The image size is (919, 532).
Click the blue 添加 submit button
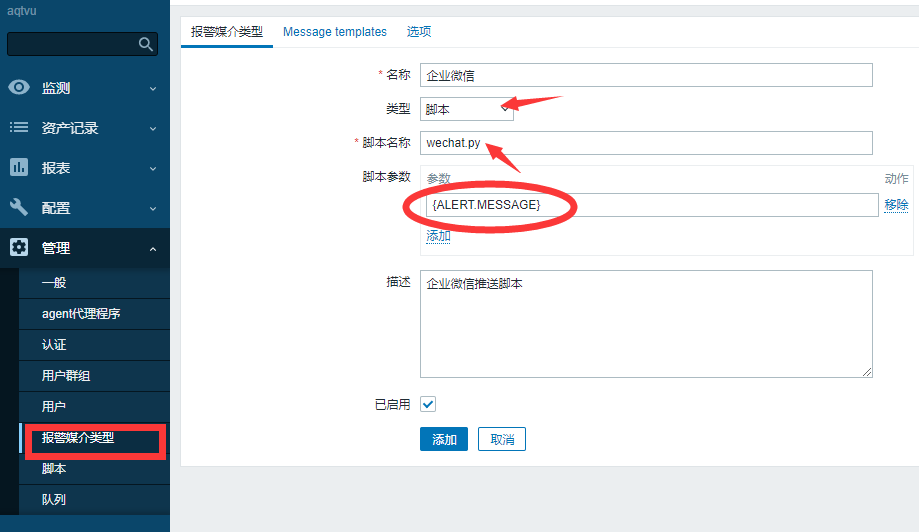444,439
